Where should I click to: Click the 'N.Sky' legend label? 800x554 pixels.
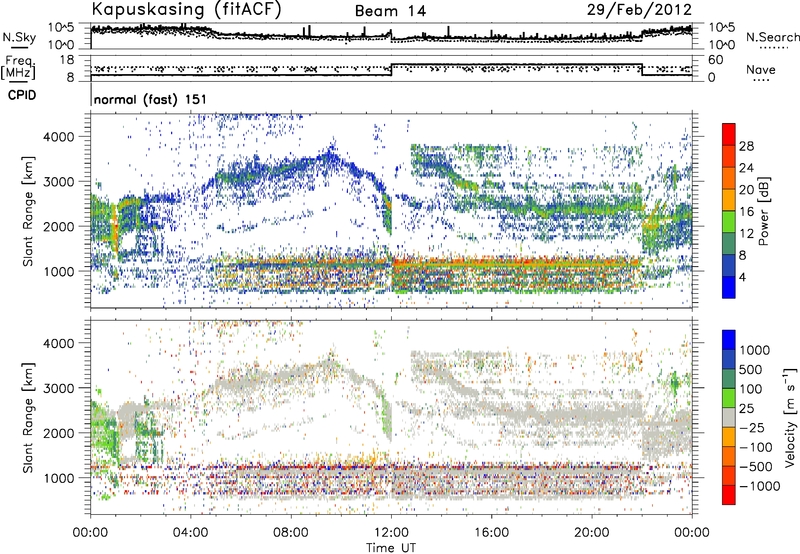tap(19, 37)
